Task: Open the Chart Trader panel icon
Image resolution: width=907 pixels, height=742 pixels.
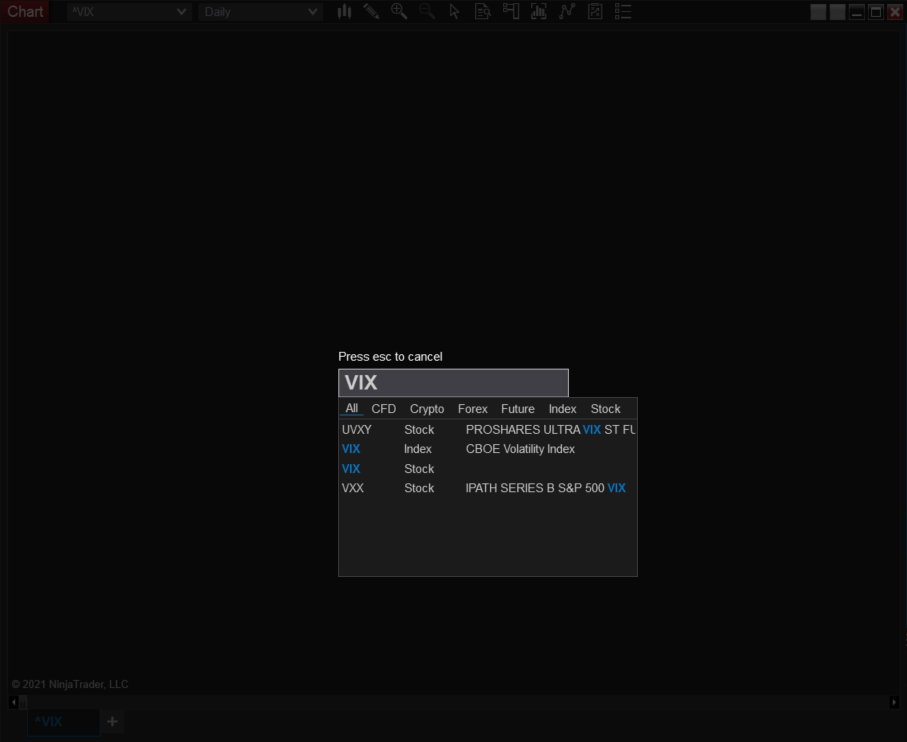Action: pyautogui.click(x=511, y=12)
